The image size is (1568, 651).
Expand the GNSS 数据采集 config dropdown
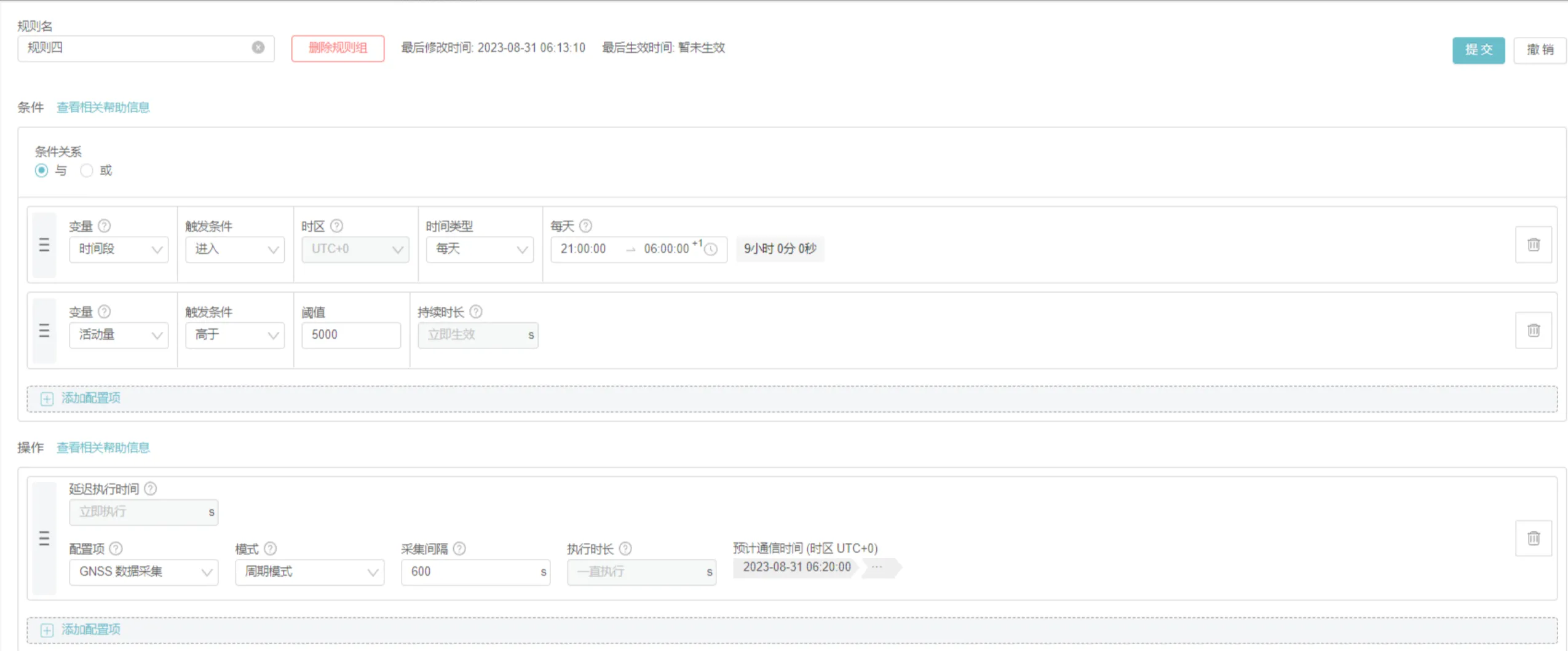pos(143,572)
